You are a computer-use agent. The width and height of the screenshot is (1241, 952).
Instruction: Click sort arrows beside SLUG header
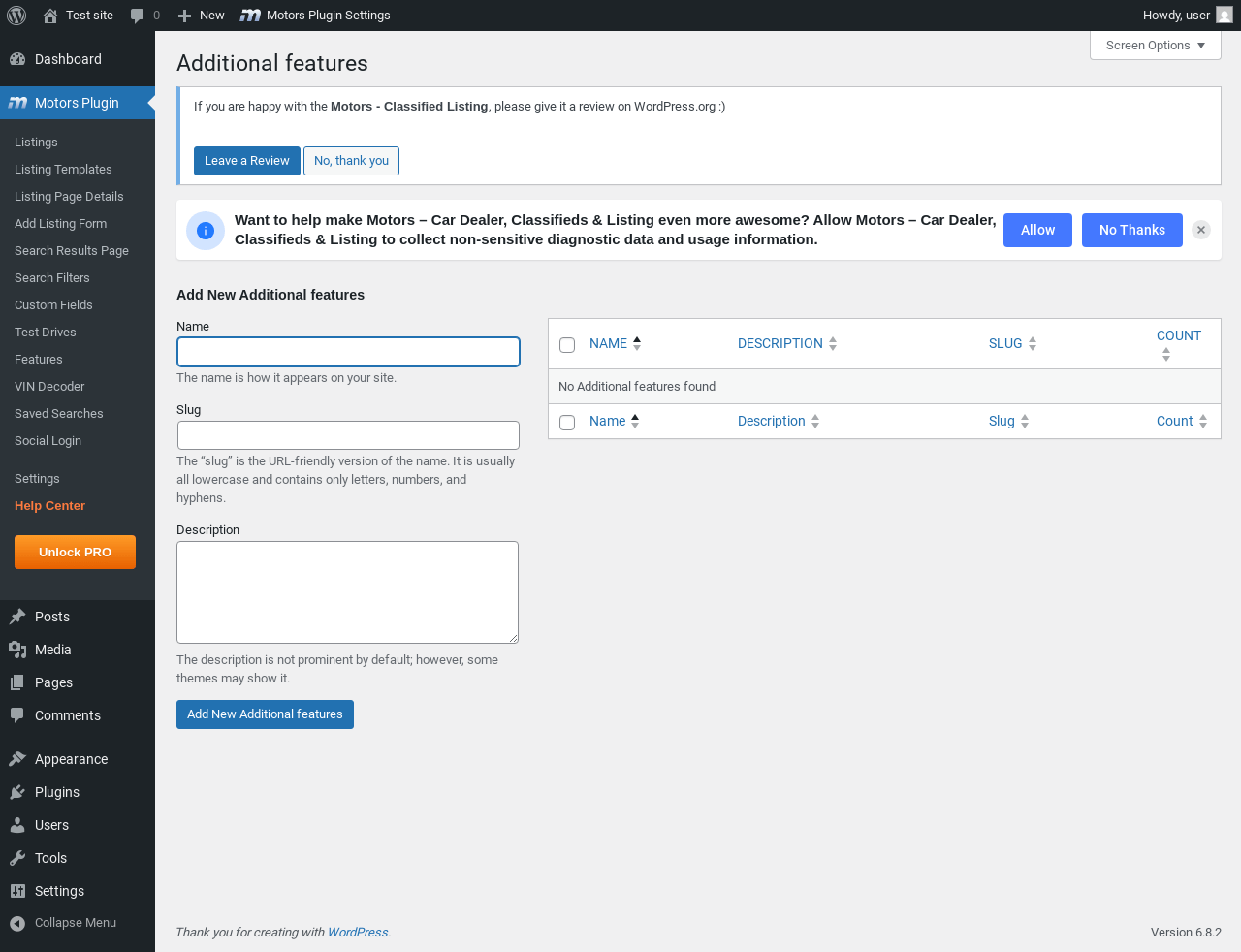[x=1033, y=343]
